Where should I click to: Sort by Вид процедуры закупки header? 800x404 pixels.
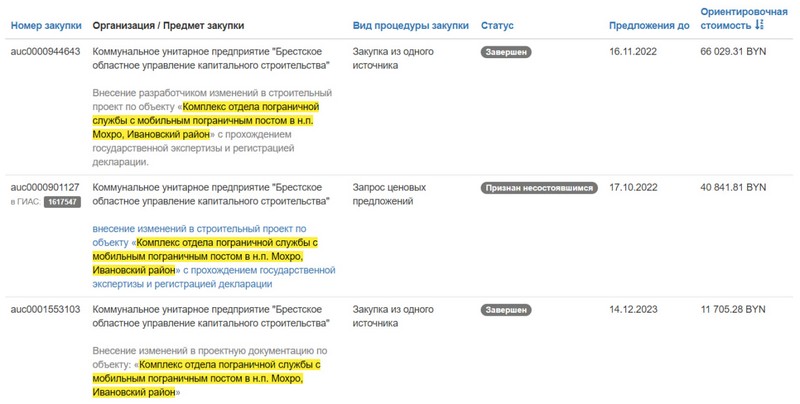pos(410,24)
